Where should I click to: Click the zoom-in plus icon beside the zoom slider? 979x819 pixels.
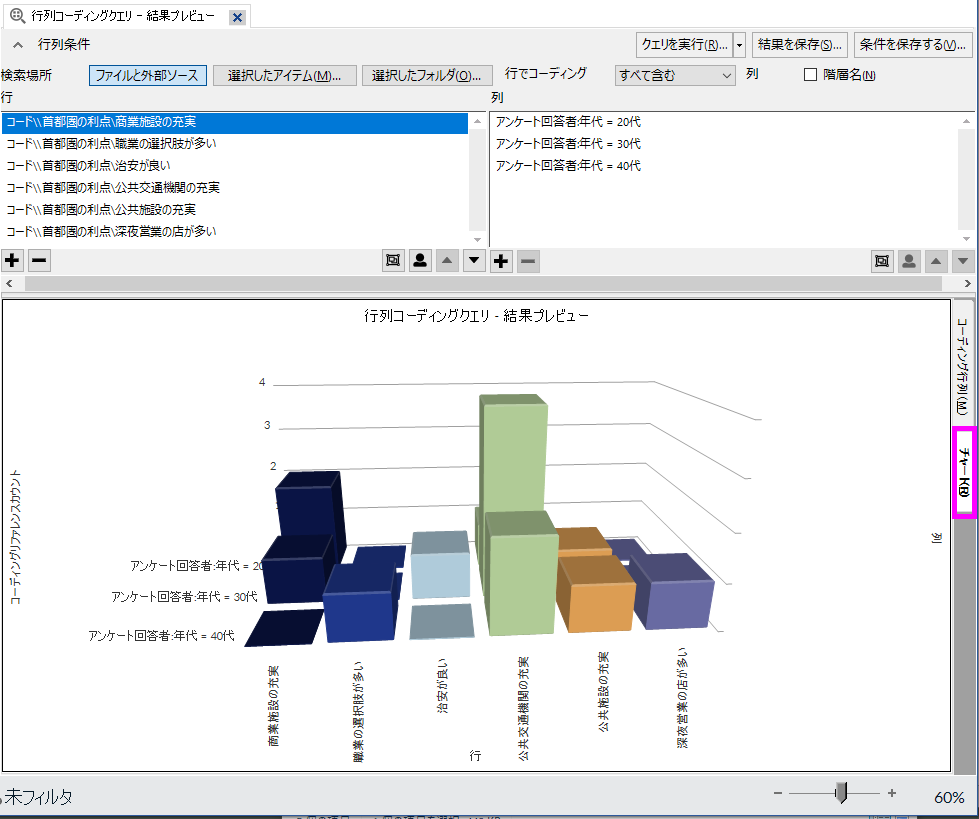click(x=892, y=793)
